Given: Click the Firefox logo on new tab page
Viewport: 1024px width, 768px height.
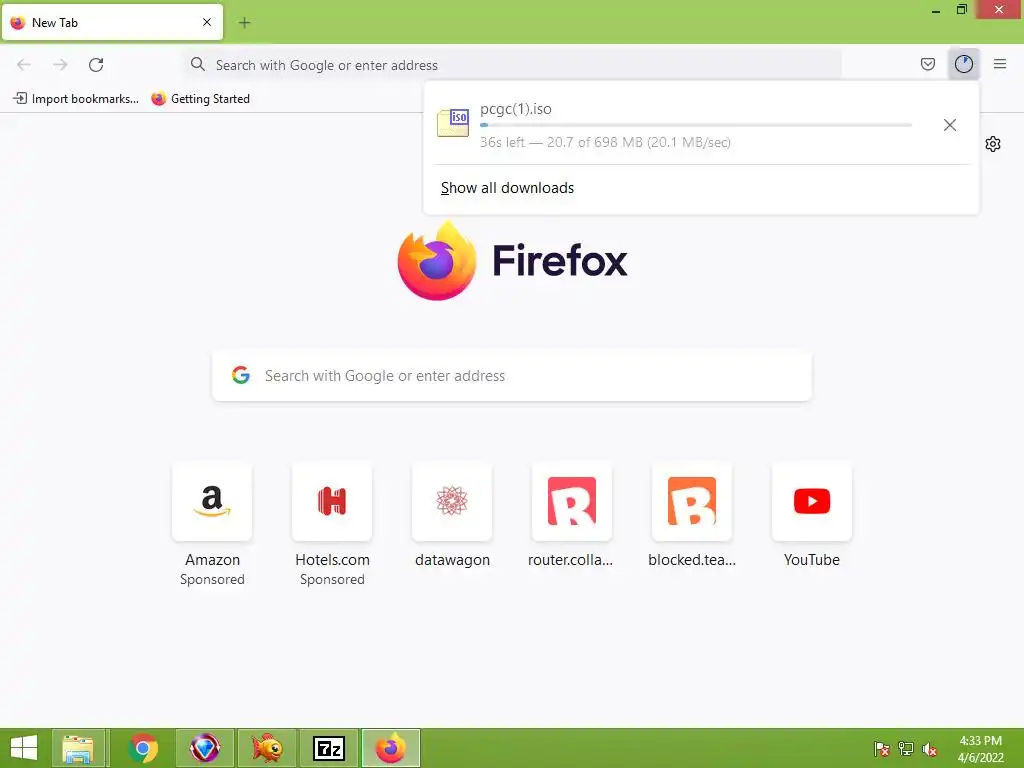Looking at the screenshot, I should [513, 261].
